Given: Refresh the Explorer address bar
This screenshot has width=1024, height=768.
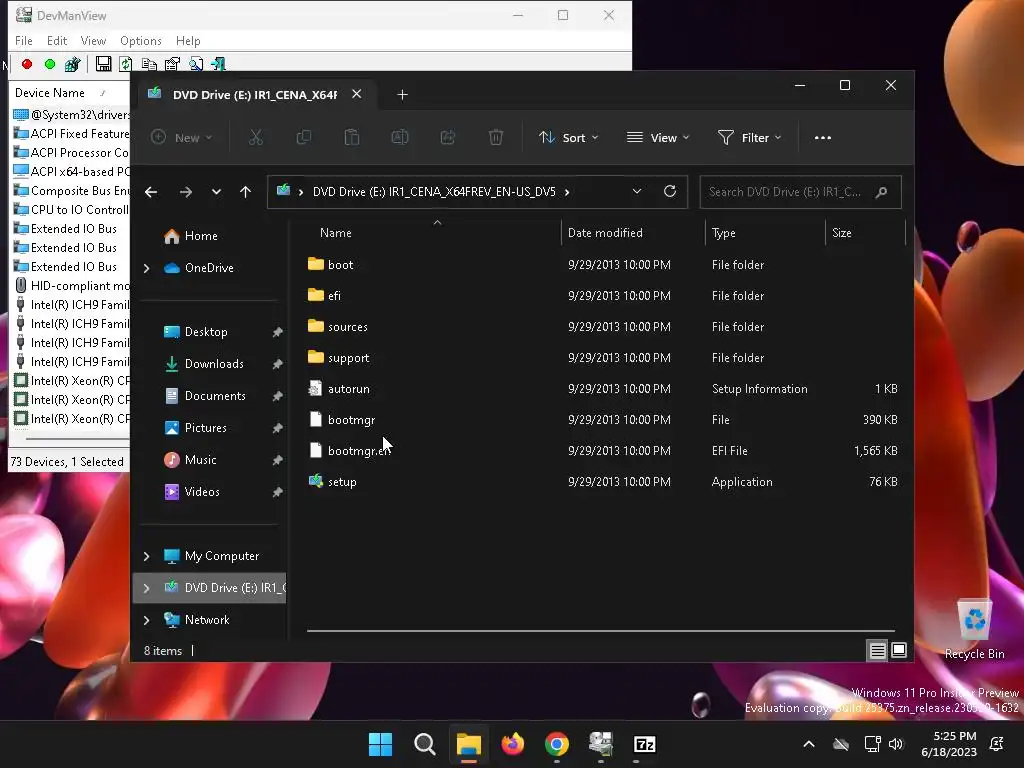Looking at the screenshot, I should 670,191.
